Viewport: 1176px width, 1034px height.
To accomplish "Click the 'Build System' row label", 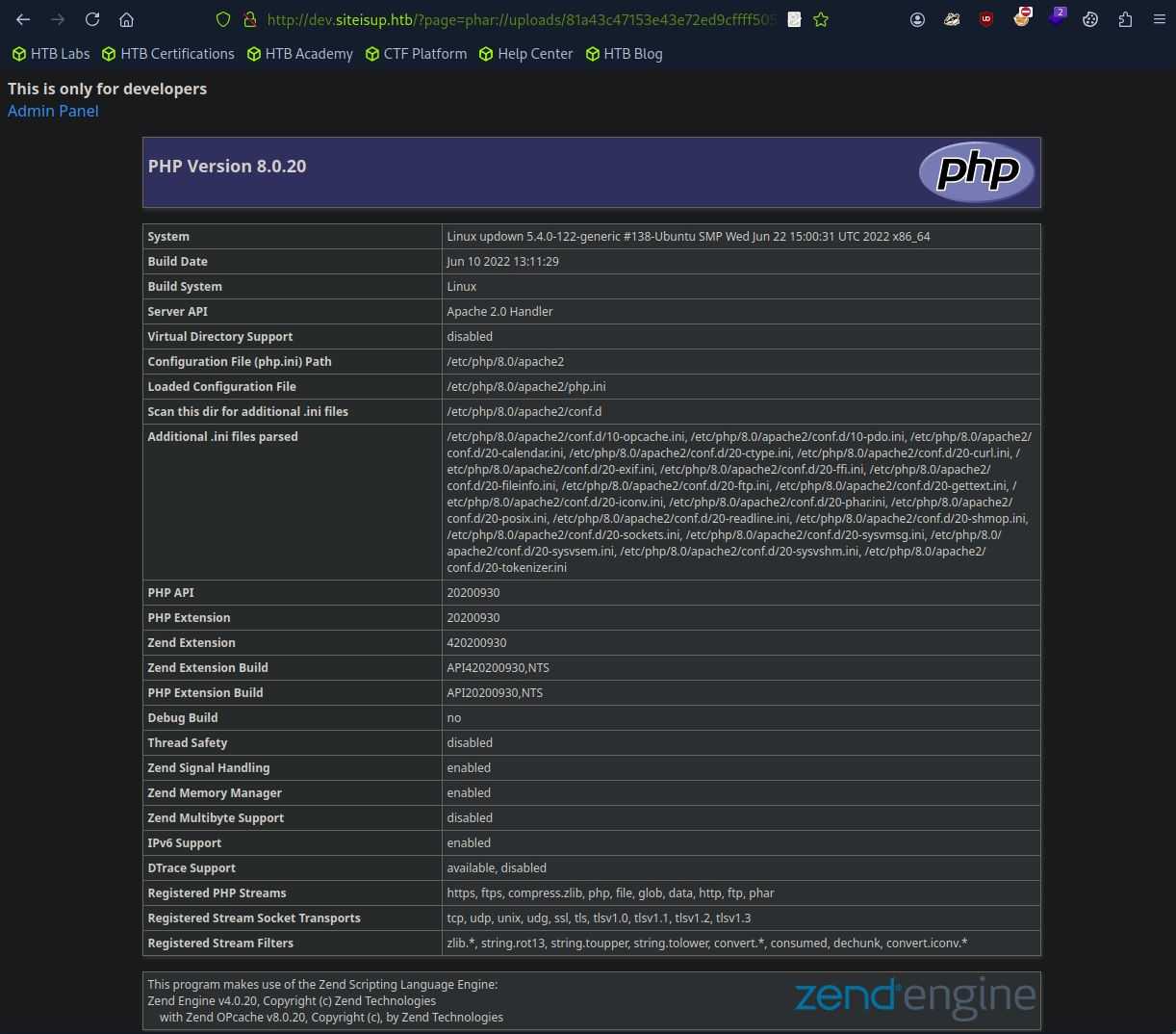I will point(185,286).
